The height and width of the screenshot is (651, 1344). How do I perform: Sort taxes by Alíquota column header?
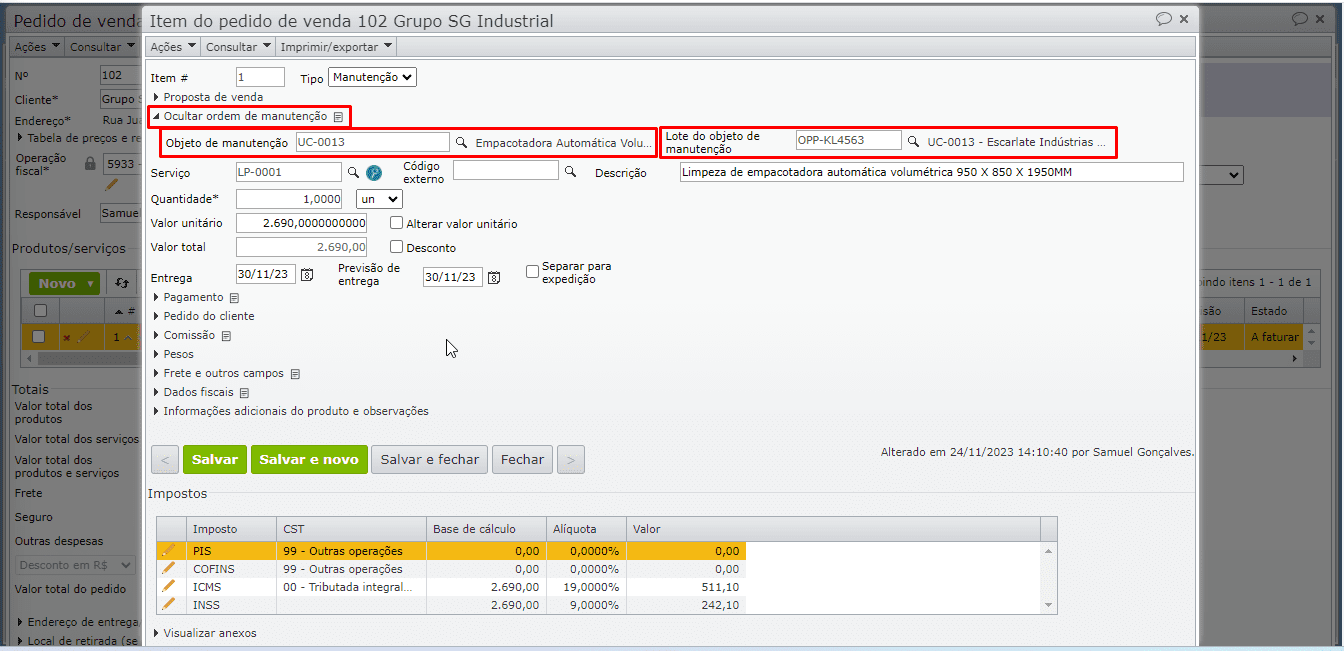[x=586, y=529]
